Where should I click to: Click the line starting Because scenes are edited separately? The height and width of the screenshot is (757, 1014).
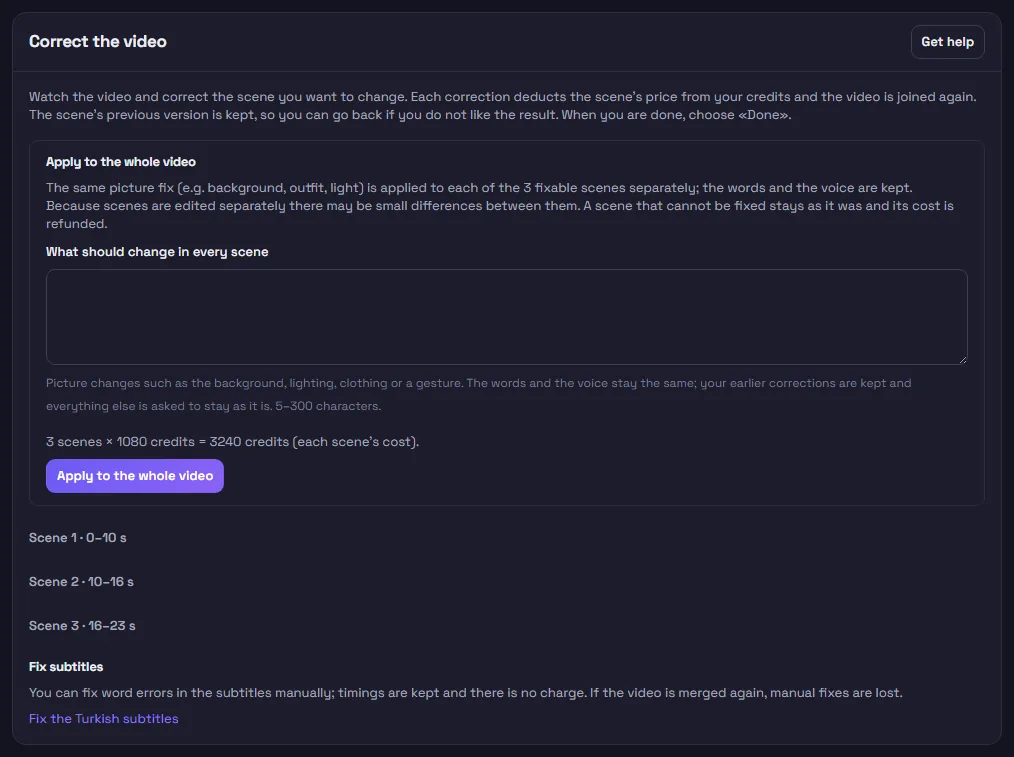point(500,206)
